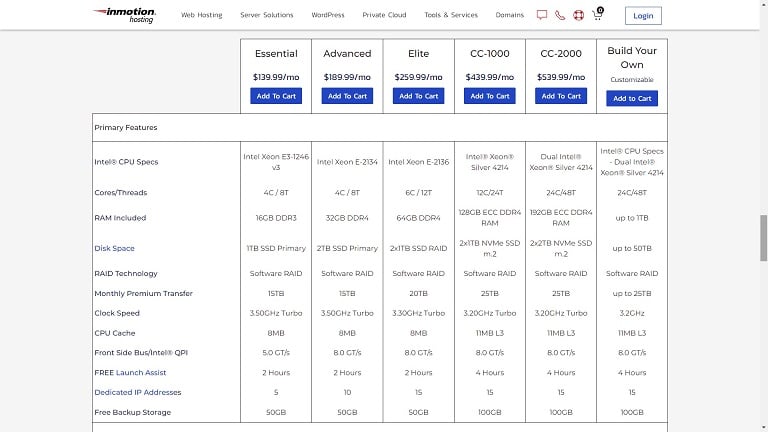The height and width of the screenshot is (432, 768).
Task: Add the Elite plan to cart
Action: (418, 96)
